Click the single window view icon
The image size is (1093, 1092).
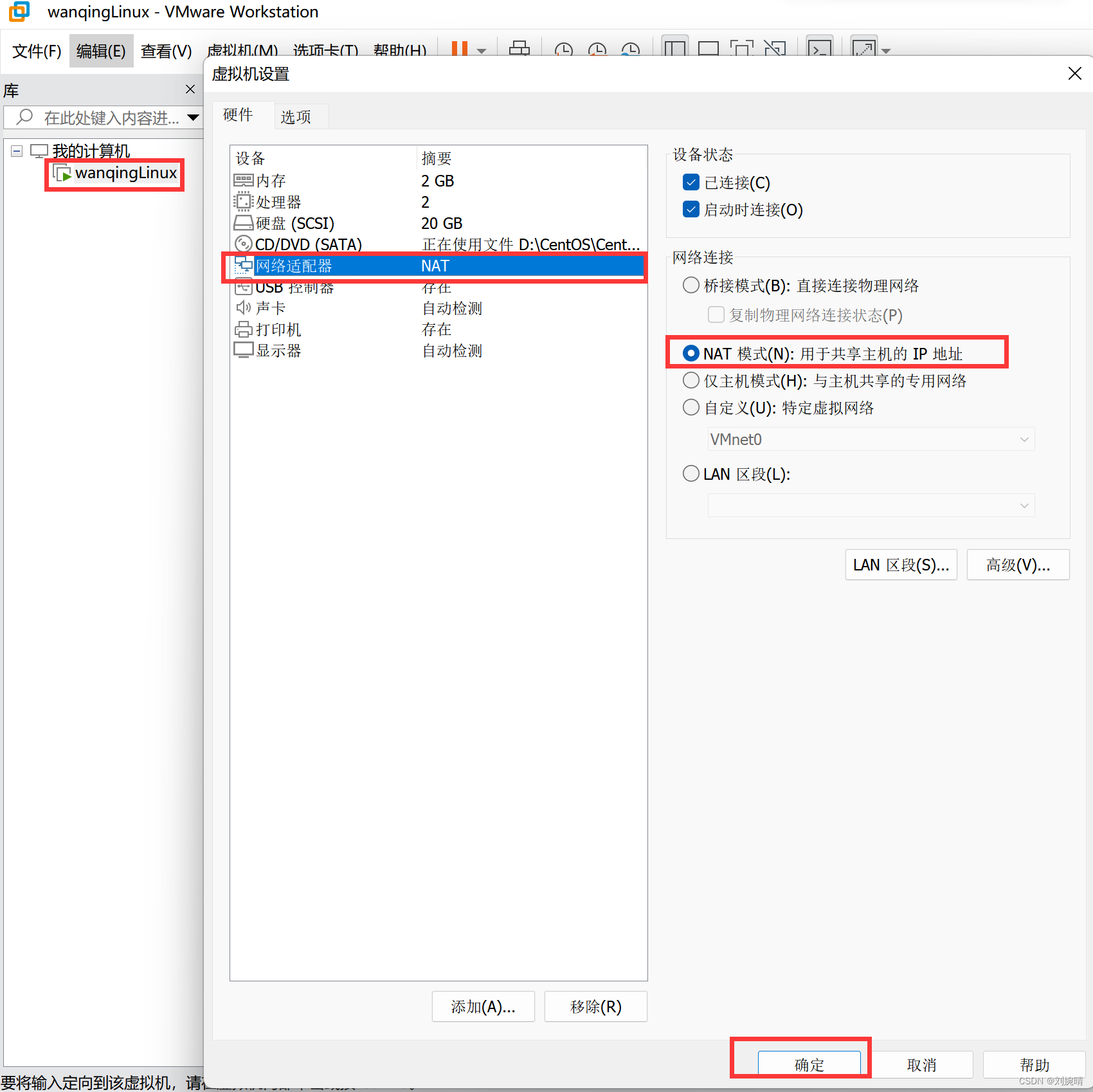[x=709, y=49]
